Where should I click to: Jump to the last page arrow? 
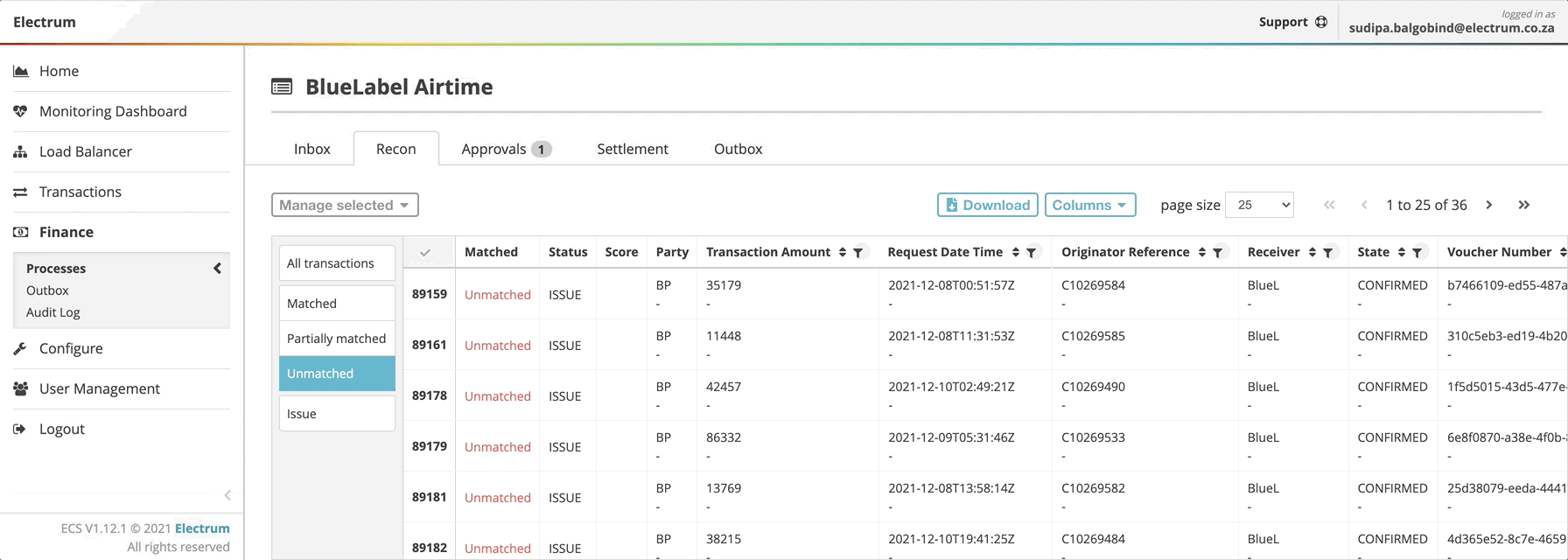pyautogui.click(x=1524, y=205)
